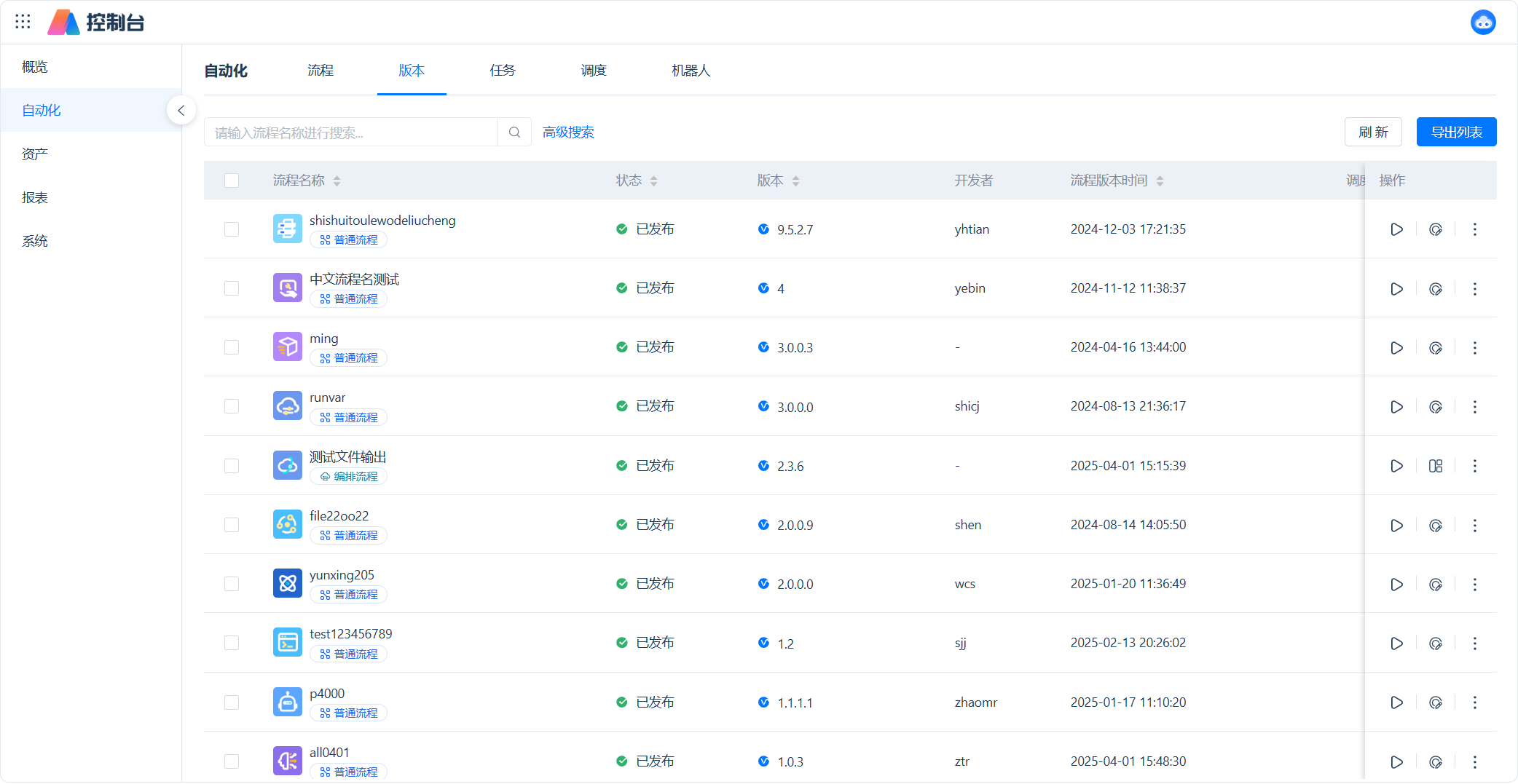This screenshot has height=784, width=1518.
Task: Check the file22oo22 row checkbox
Action: point(232,525)
